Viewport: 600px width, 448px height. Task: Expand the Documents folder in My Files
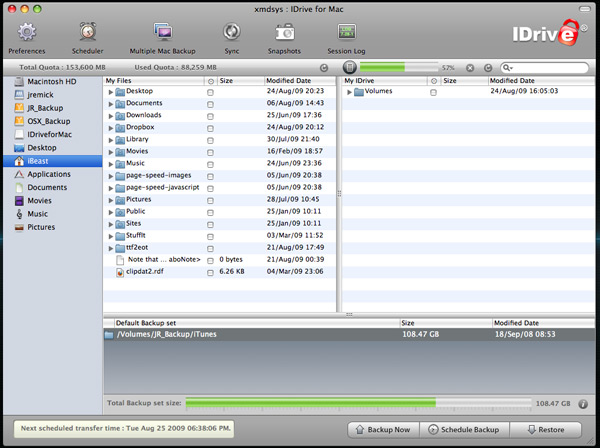click(111, 104)
